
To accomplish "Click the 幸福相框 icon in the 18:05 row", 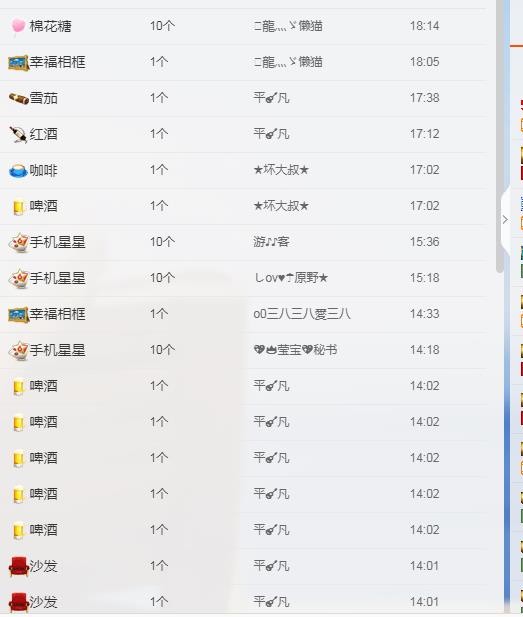I will (x=18, y=63).
